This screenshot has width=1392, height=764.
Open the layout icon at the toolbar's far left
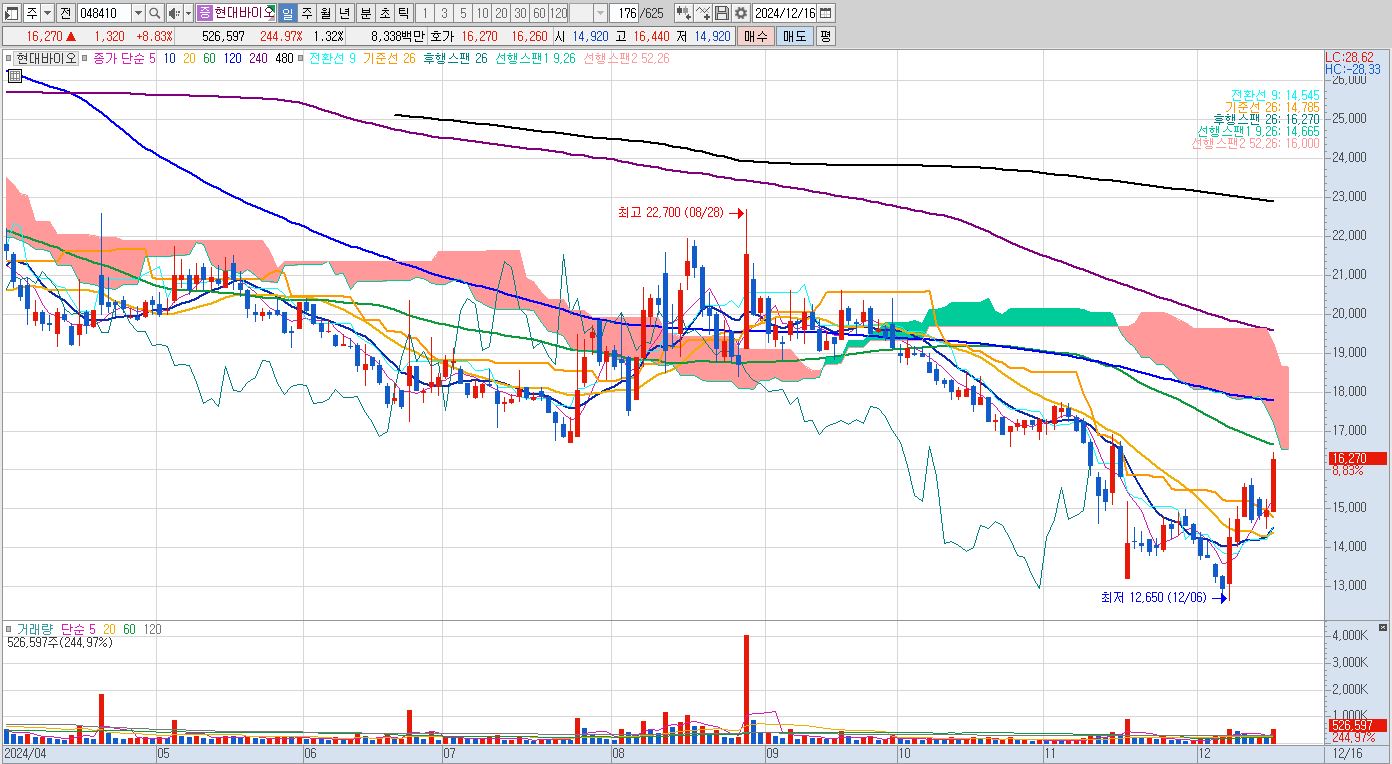13,13
